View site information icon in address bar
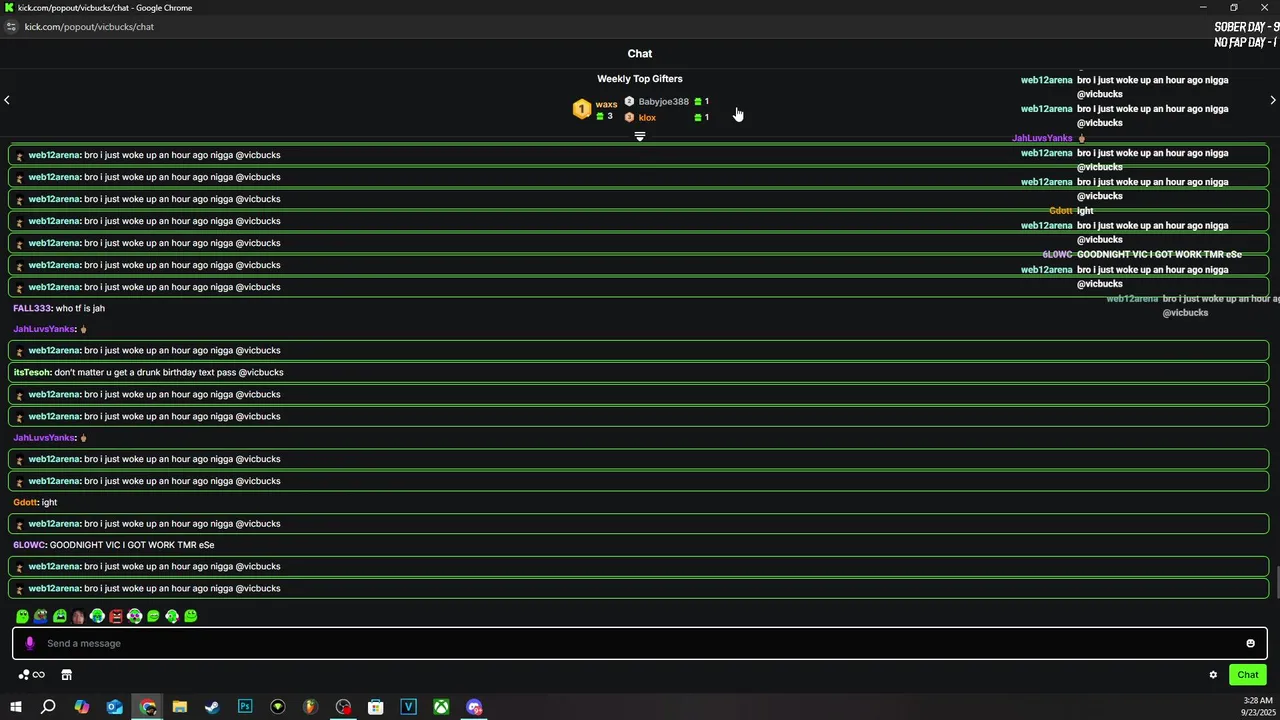The height and width of the screenshot is (720, 1280). pyautogui.click(x=11, y=27)
